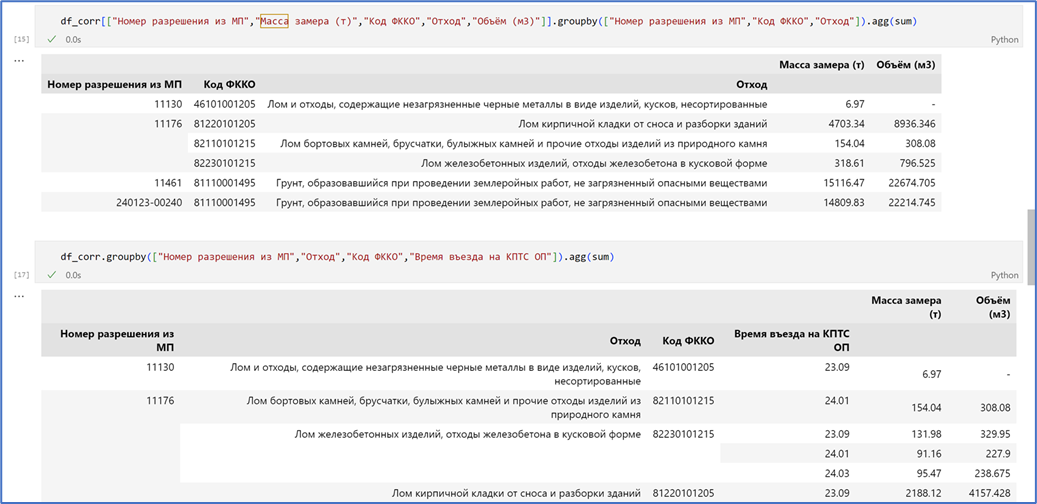This screenshot has width=1037, height=504.
Task: Click the Python language label of cell 15
Action: pyautogui.click(x=1005, y=40)
